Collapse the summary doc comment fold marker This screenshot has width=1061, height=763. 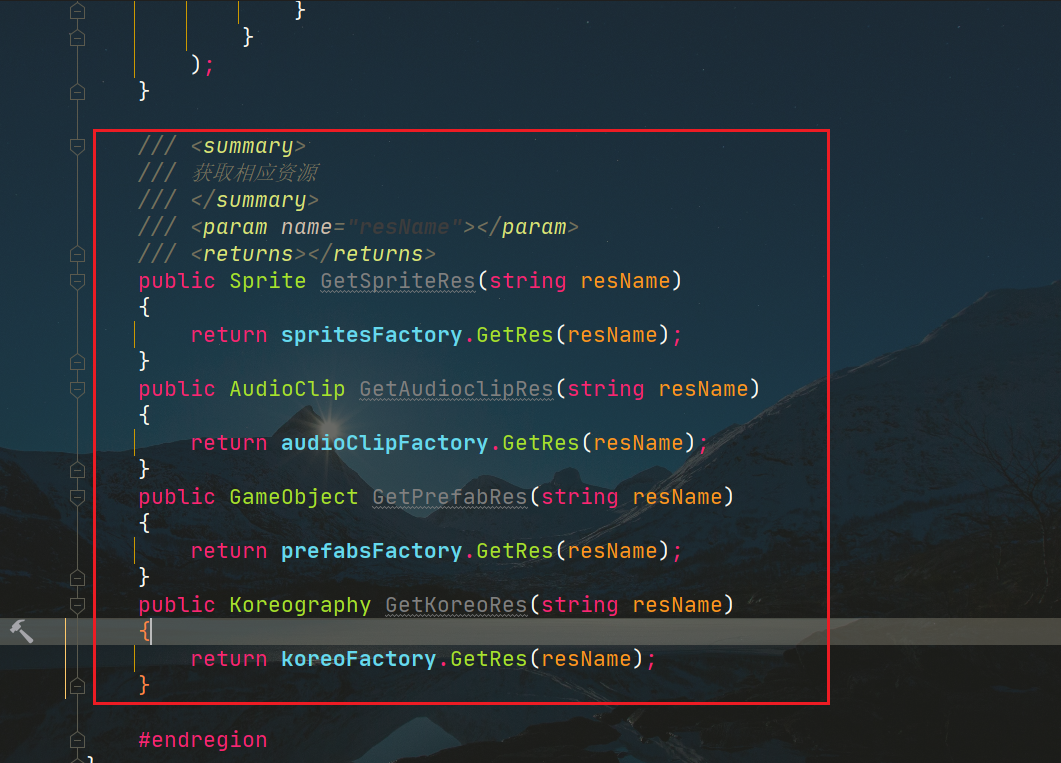click(77, 146)
